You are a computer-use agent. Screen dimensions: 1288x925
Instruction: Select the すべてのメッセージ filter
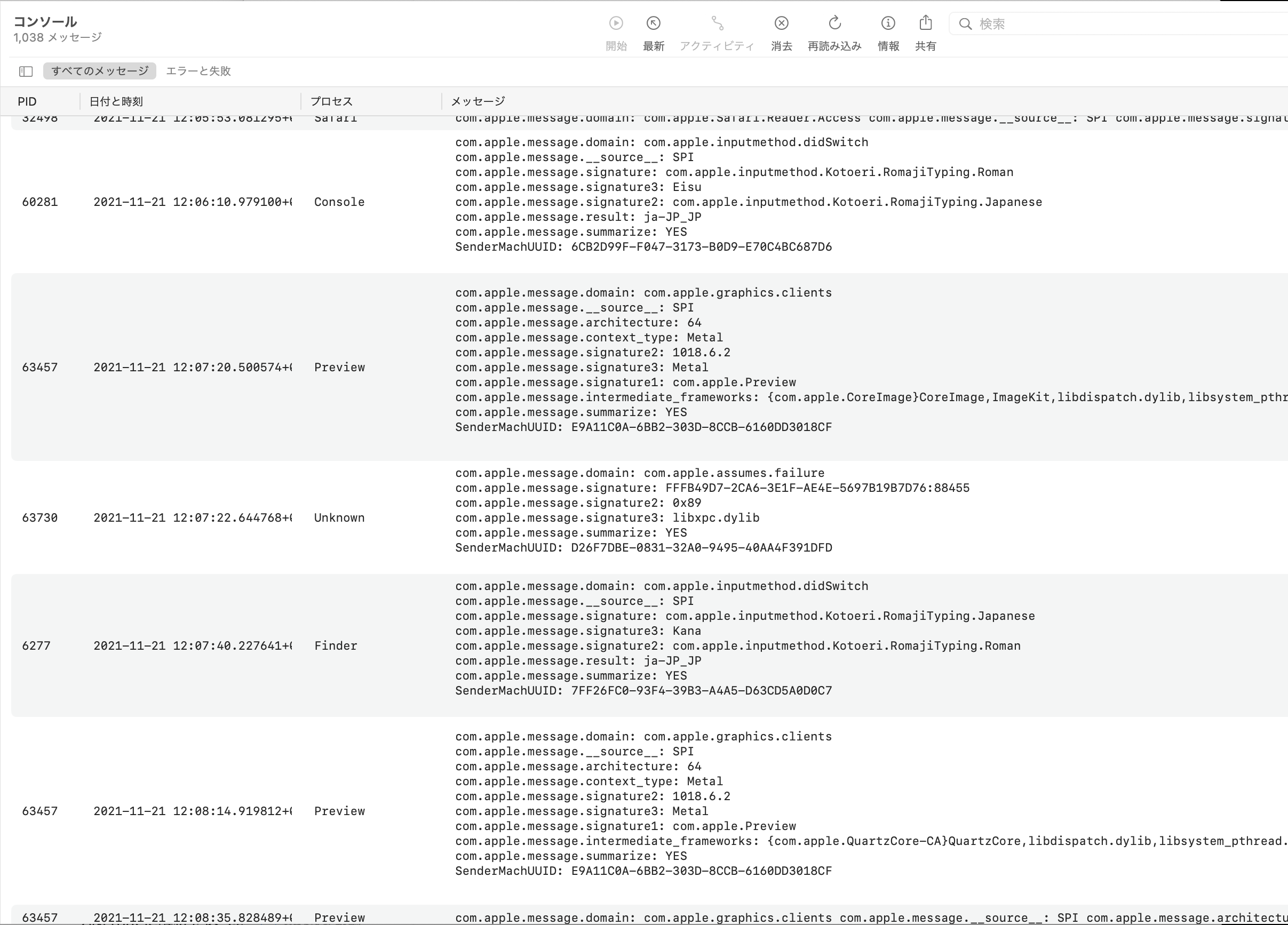click(x=99, y=71)
